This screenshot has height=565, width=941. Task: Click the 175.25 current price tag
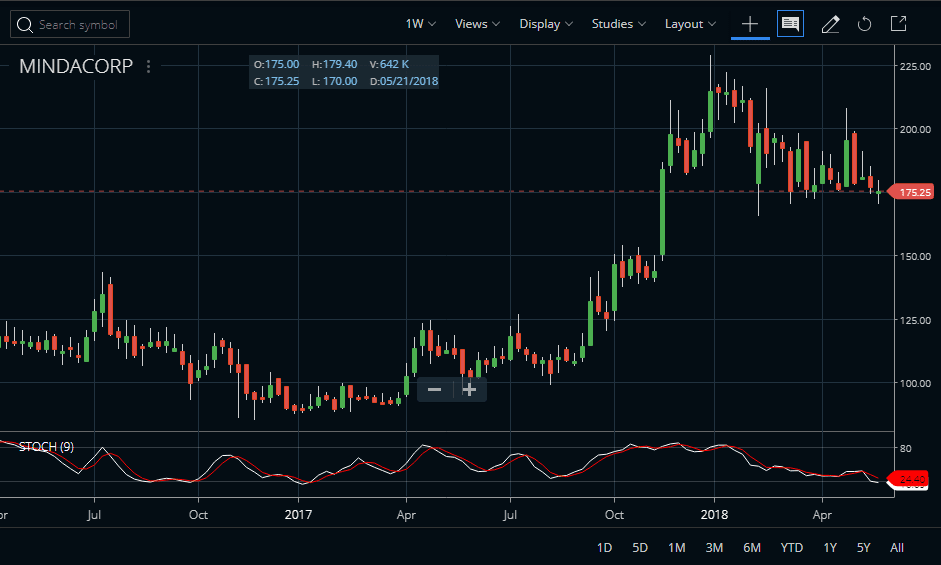coord(910,192)
